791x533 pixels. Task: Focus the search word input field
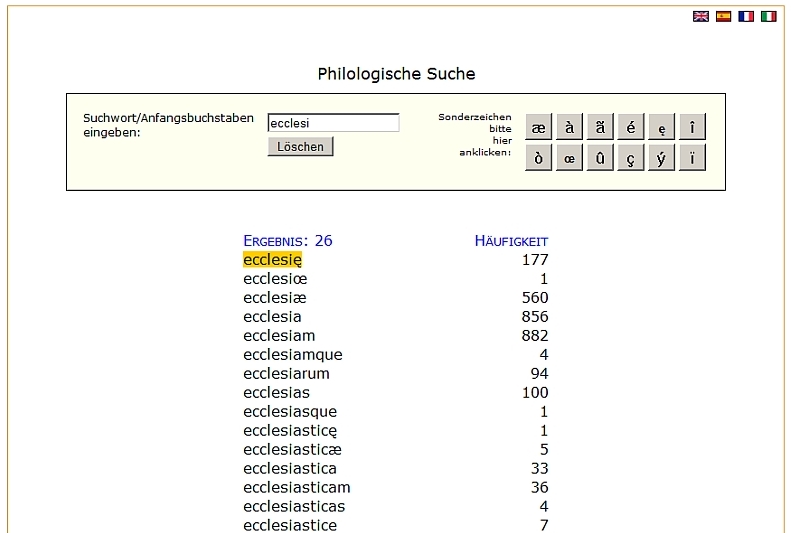333,123
